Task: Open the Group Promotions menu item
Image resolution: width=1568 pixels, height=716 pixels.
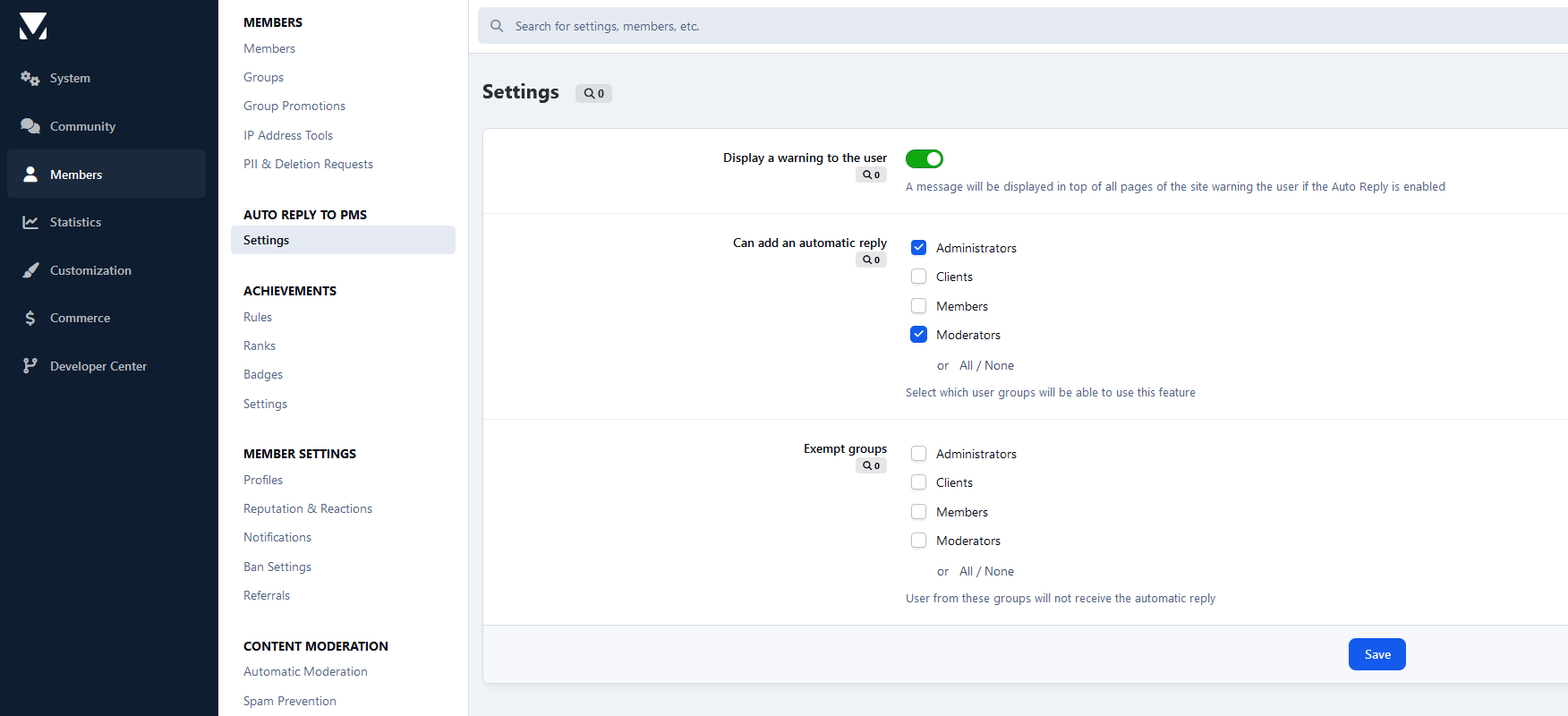Action: [294, 106]
